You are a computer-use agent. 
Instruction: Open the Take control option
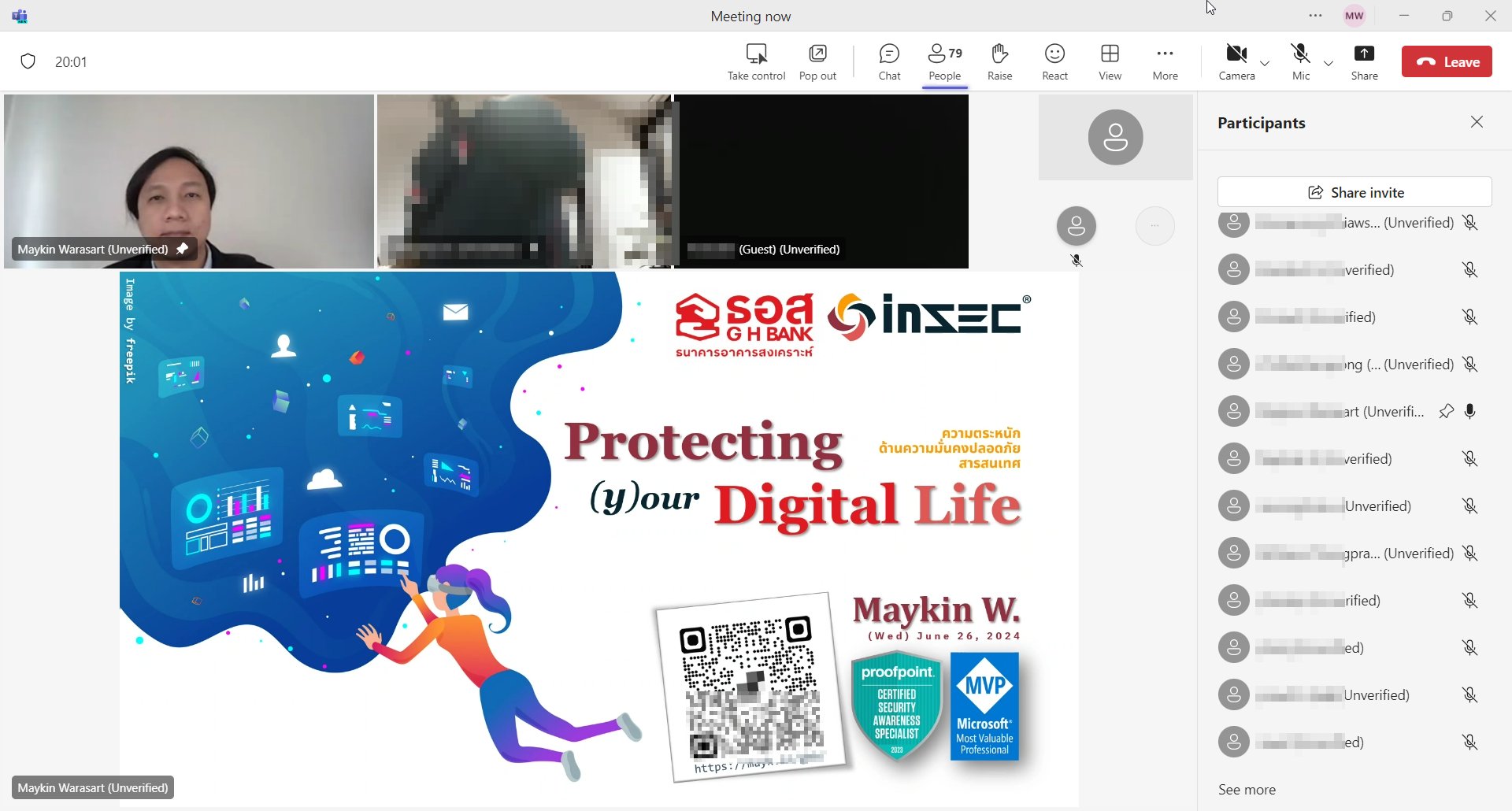[756, 61]
